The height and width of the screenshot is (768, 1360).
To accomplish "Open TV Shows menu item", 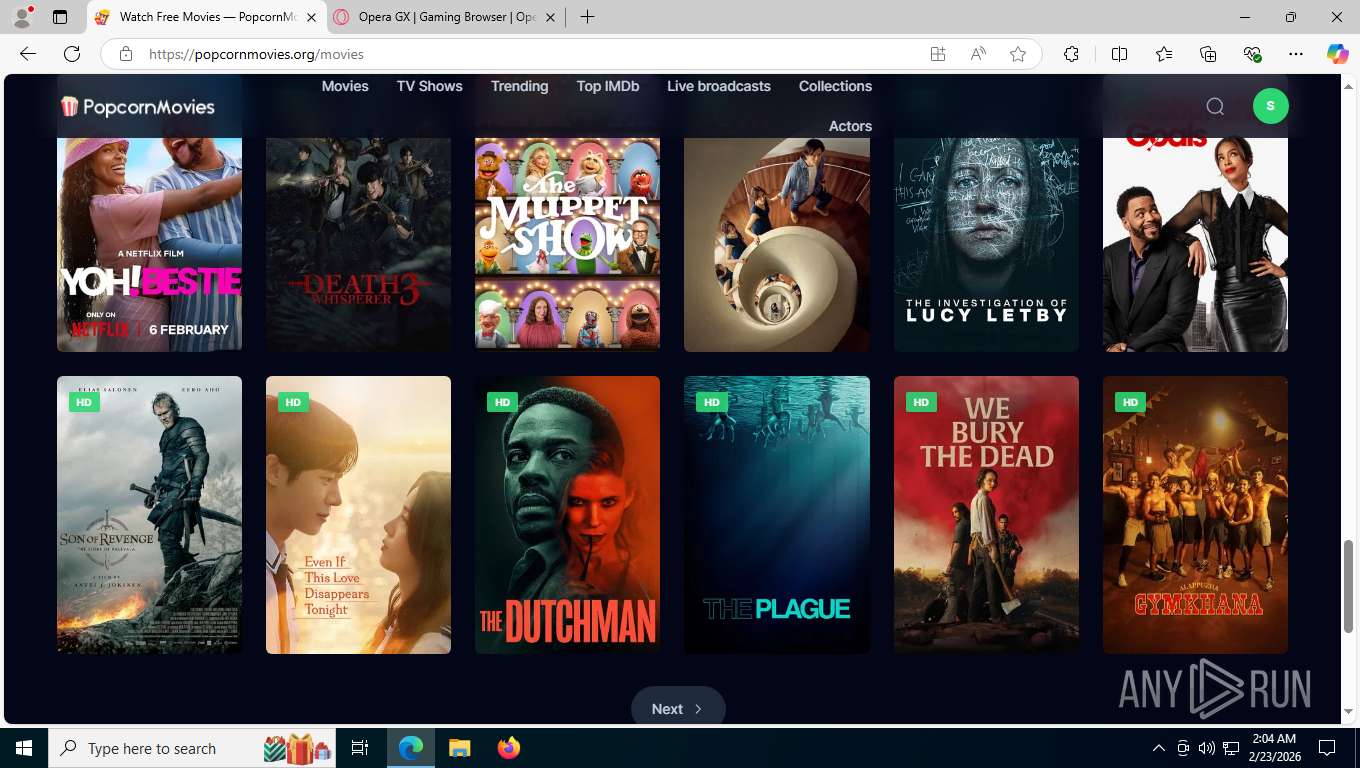I will point(429,86).
